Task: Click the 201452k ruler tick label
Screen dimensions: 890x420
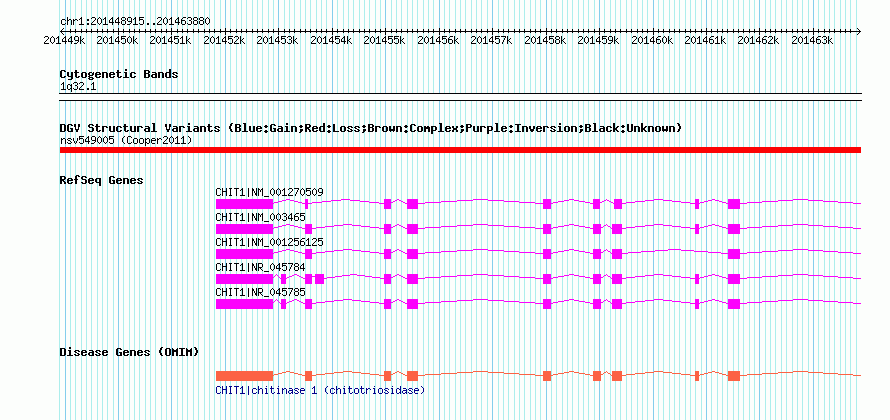Action: [224, 40]
